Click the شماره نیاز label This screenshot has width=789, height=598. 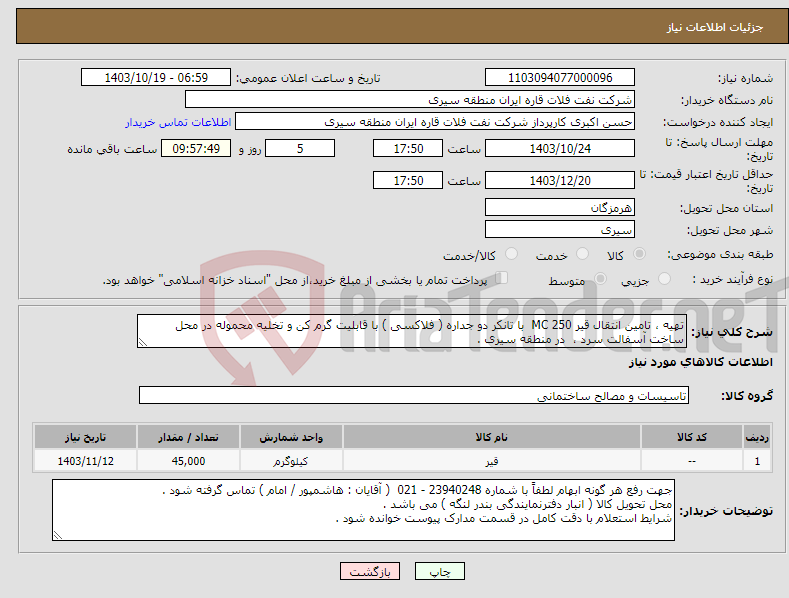pos(745,79)
